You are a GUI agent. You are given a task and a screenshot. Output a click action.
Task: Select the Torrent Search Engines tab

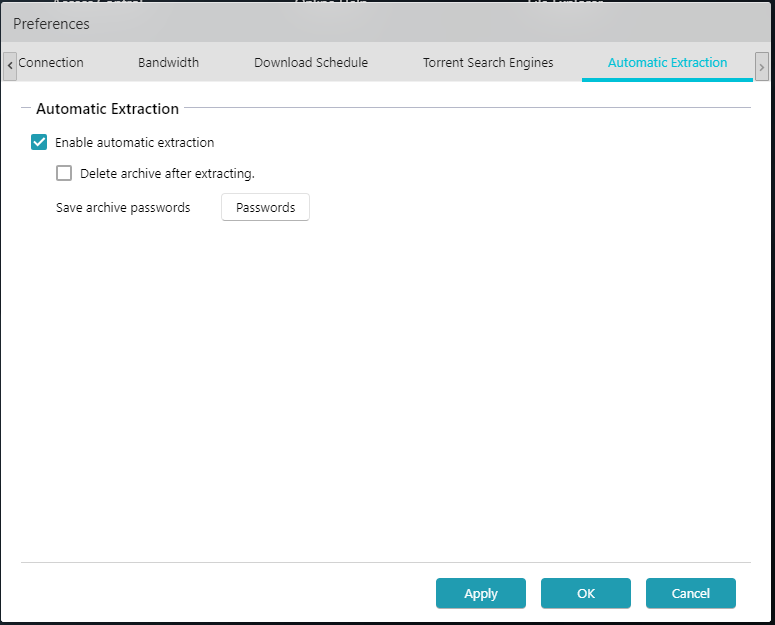488,63
